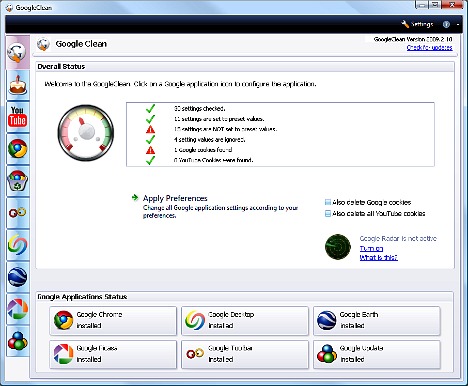The image size is (468, 386).
Task: Click 'settings are NOT set to preset values' text
Action: 225,129
